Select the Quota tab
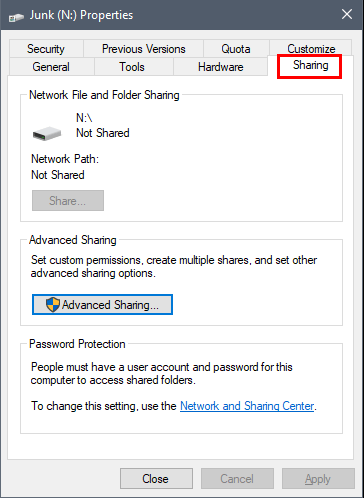This screenshot has width=364, height=498. (x=236, y=49)
